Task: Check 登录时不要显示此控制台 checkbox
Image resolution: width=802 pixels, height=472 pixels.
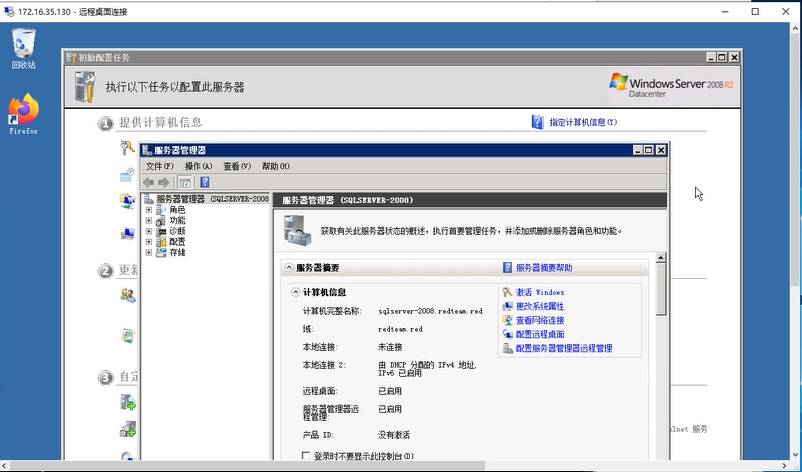Action: pos(306,456)
